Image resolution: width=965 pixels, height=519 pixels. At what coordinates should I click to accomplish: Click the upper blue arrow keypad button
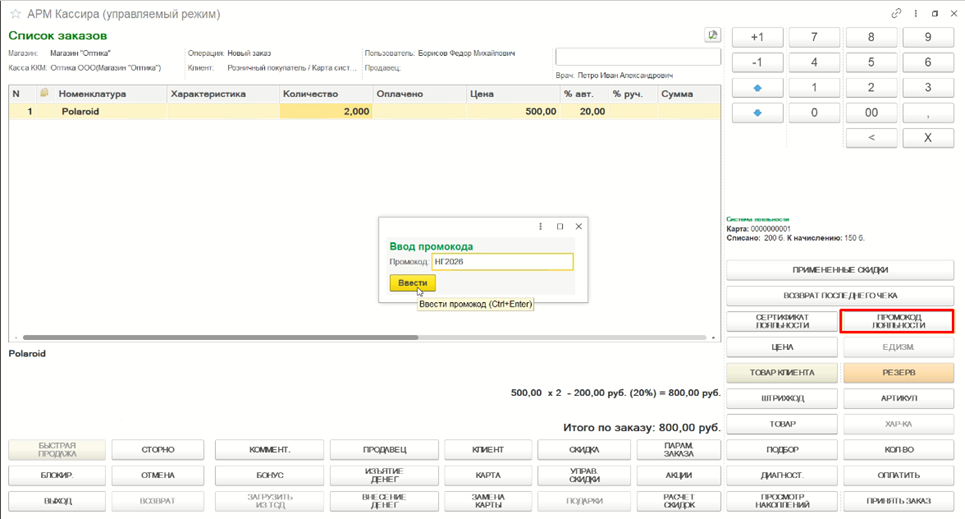coord(758,88)
